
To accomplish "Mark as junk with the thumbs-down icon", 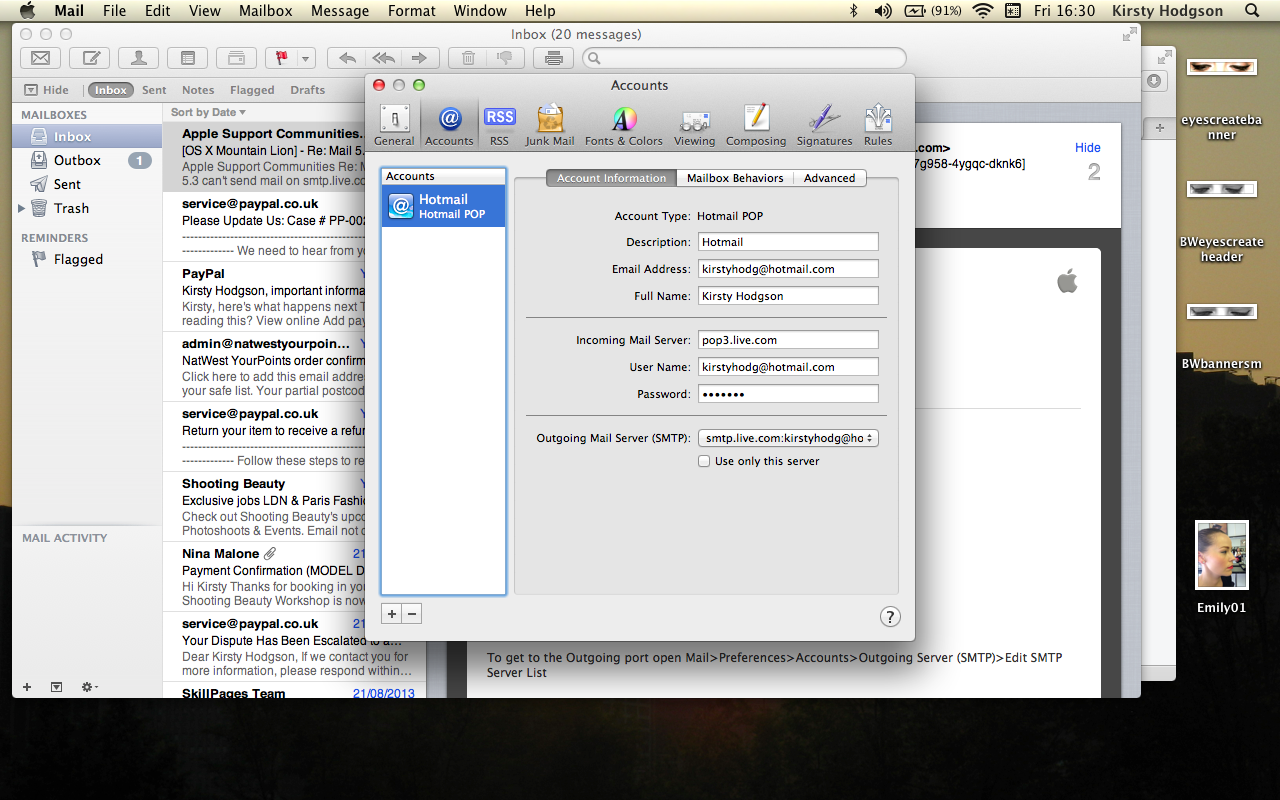I will 505,58.
